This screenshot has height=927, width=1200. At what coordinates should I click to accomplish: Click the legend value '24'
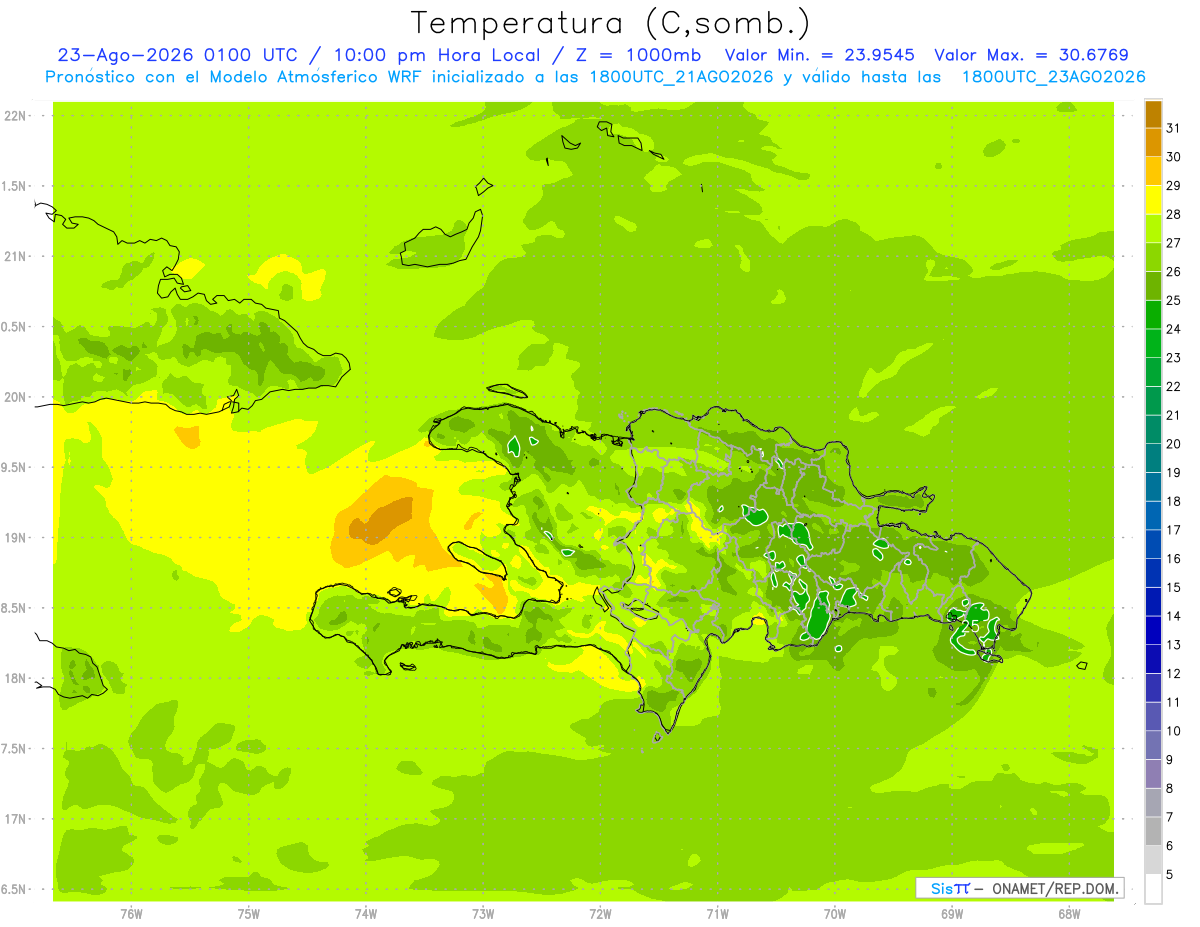click(x=1174, y=329)
